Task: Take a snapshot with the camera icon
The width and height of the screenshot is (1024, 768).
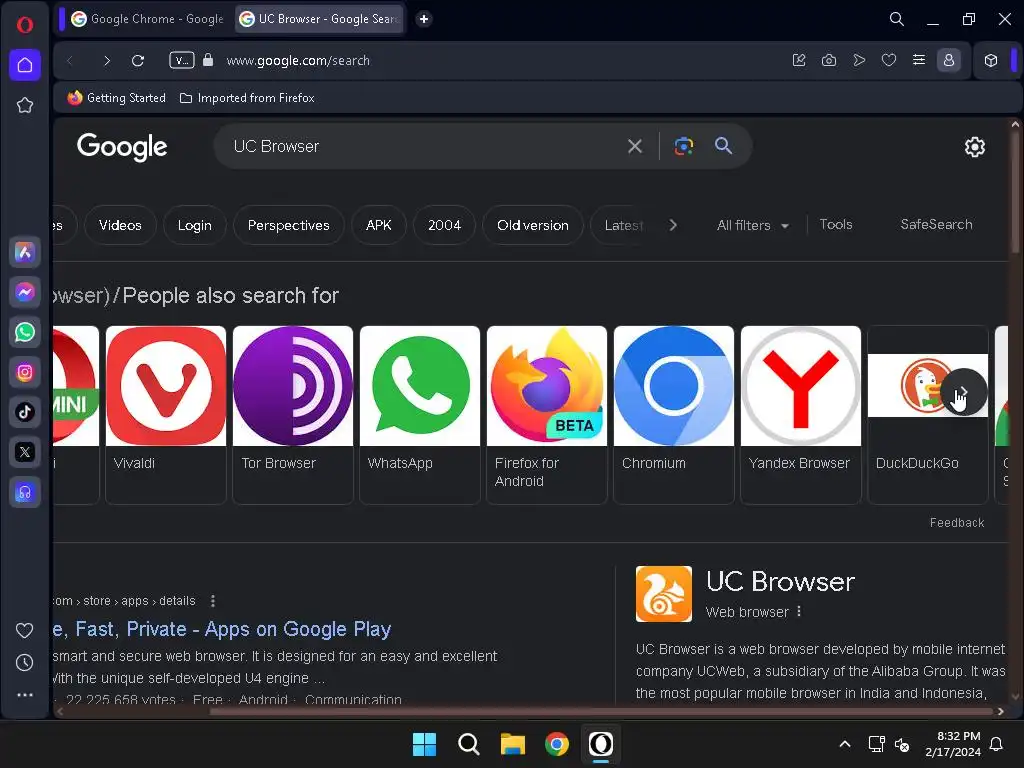Action: click(829, 61)
